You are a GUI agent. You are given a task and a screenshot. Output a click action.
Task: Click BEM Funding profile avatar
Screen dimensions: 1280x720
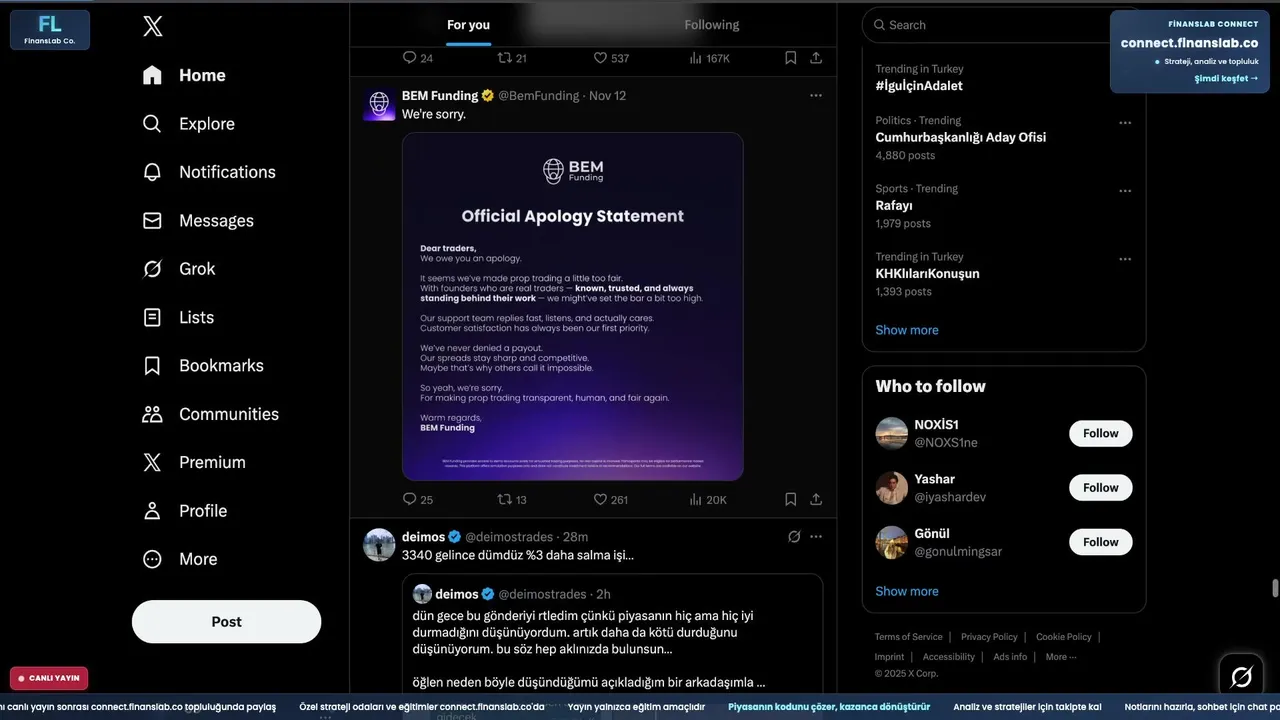(x=379, y=104)
